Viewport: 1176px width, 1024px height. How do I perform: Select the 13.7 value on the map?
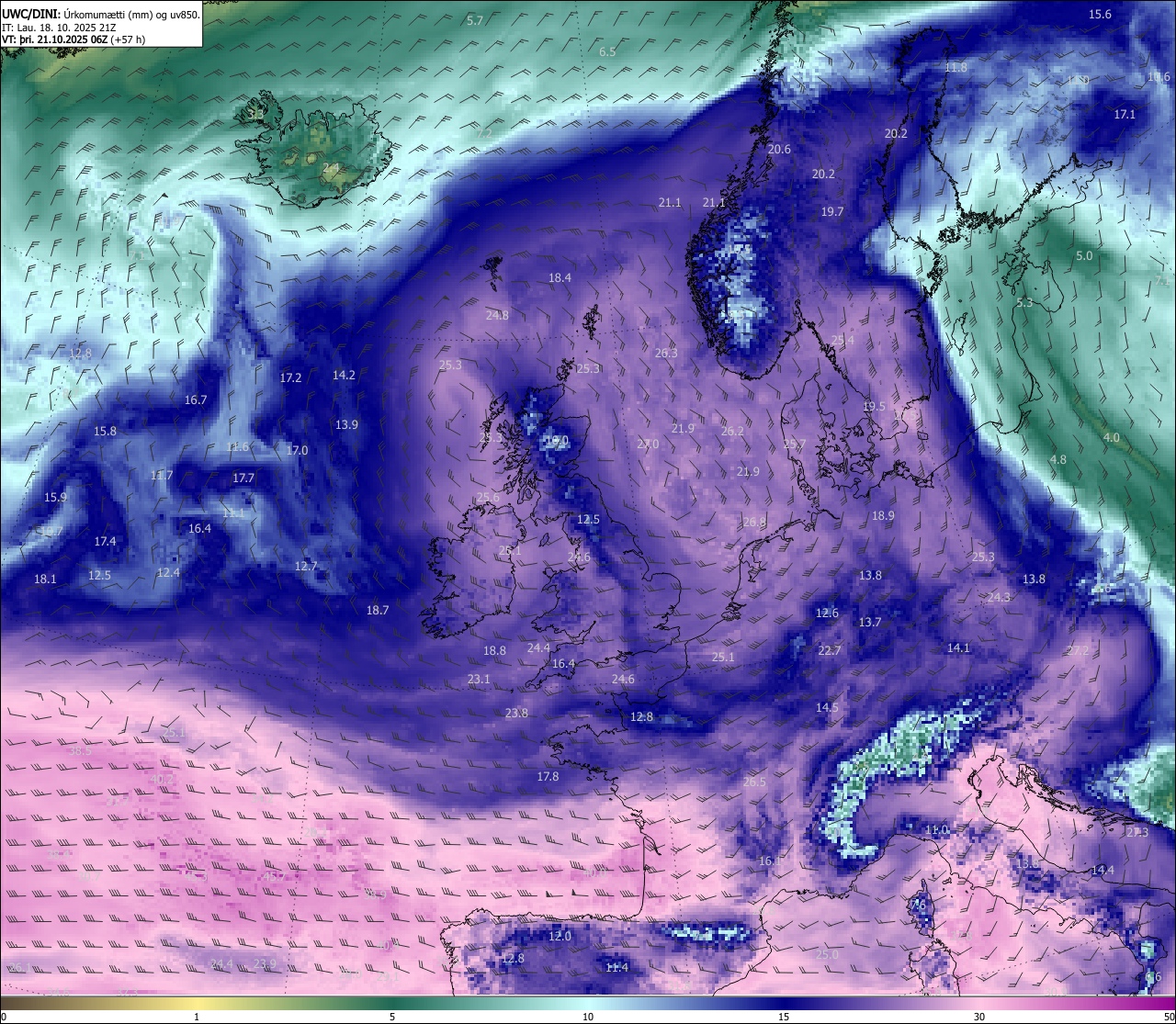coord(870,622)
